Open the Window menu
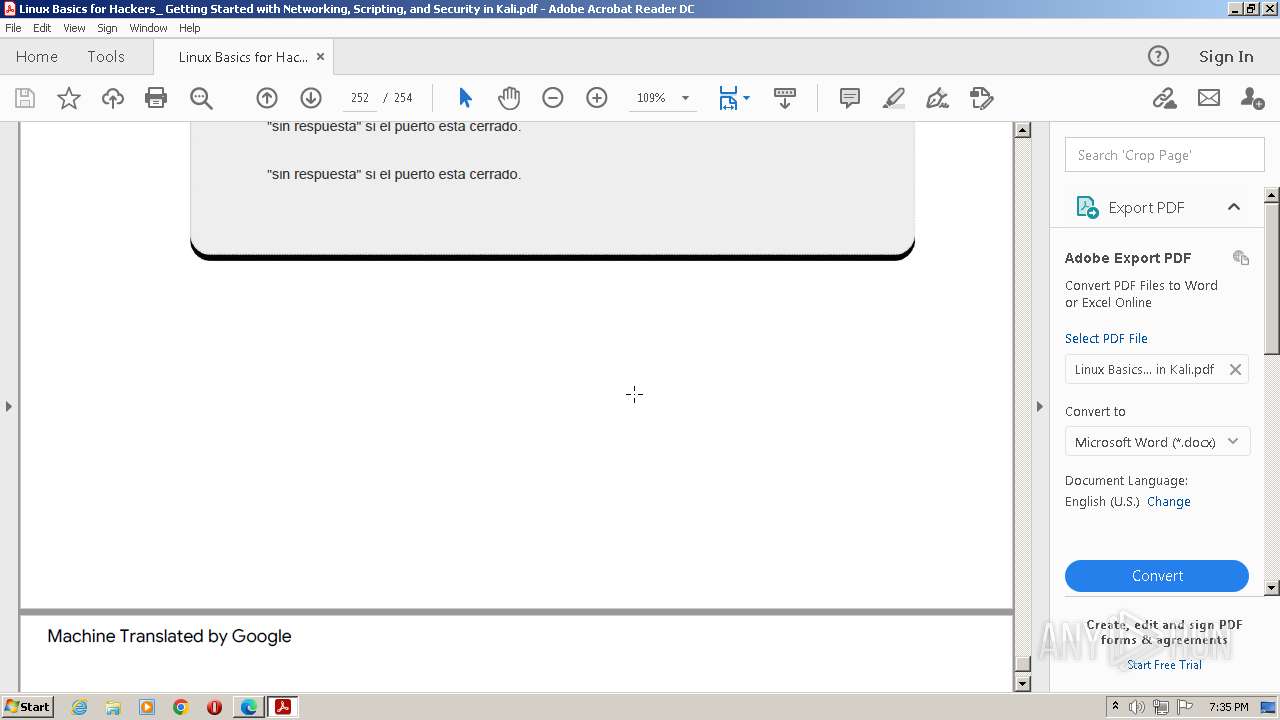The width and height of the screenshot is (1280, 720). tap(148, 28)
